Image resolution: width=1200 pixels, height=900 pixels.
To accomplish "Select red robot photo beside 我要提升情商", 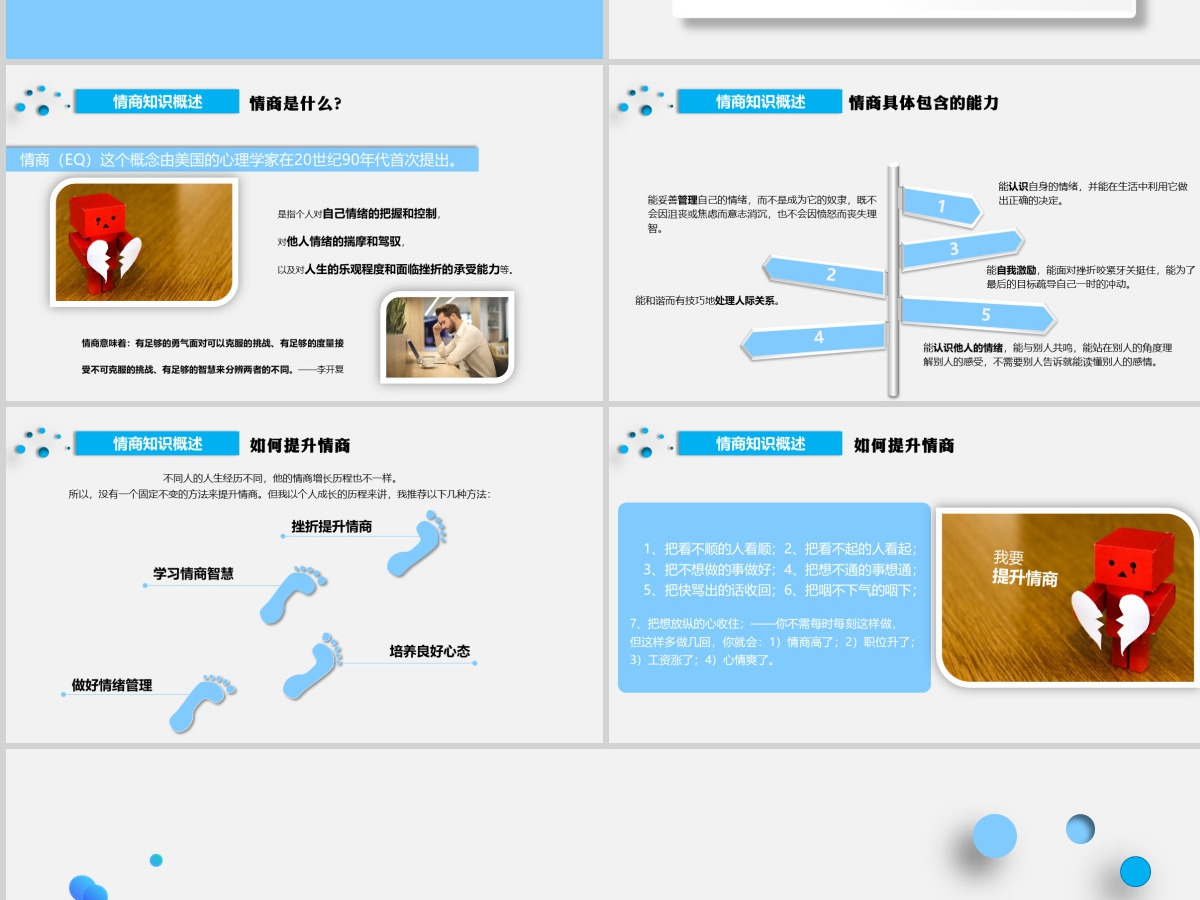I will click(1067, 598).
